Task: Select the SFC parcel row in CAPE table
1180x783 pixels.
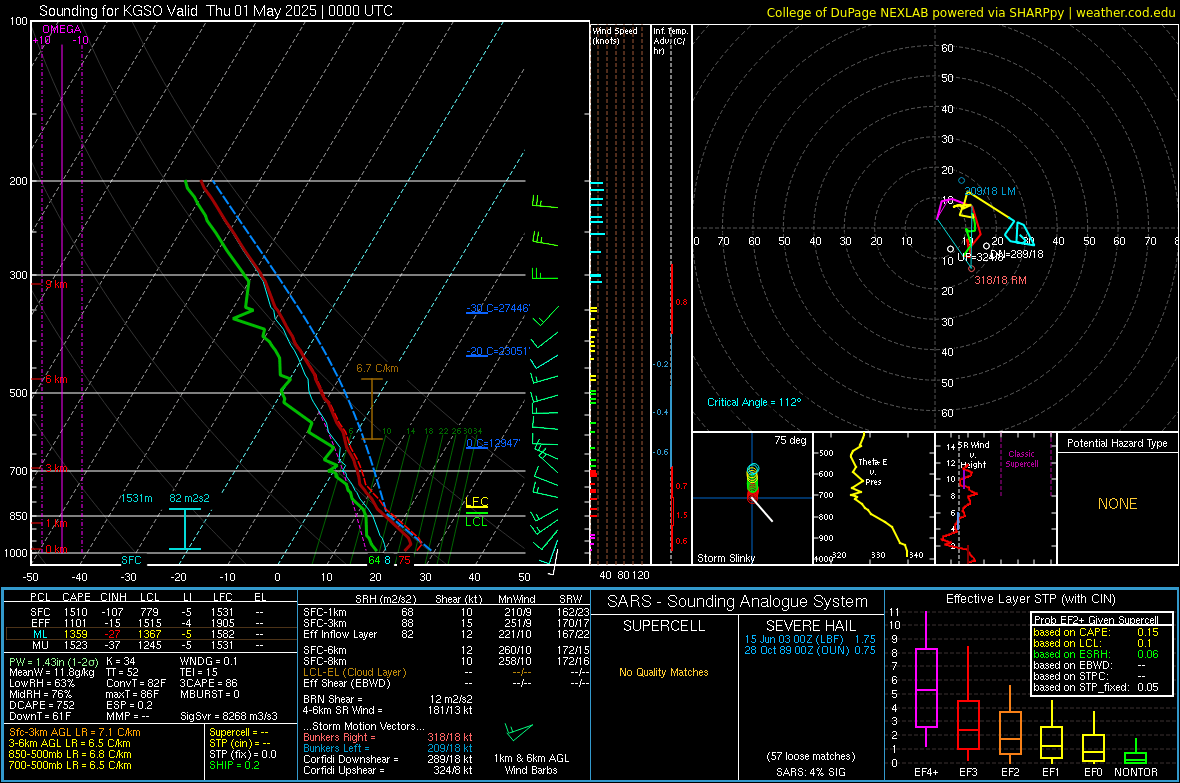Action: pos(150,612)
